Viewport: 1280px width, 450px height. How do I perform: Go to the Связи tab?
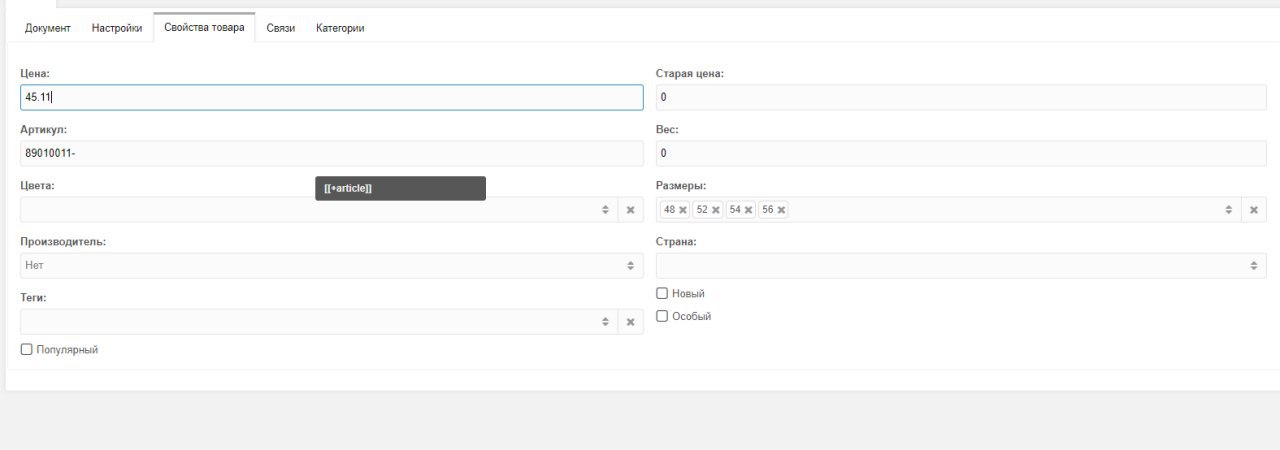[281, 28]
